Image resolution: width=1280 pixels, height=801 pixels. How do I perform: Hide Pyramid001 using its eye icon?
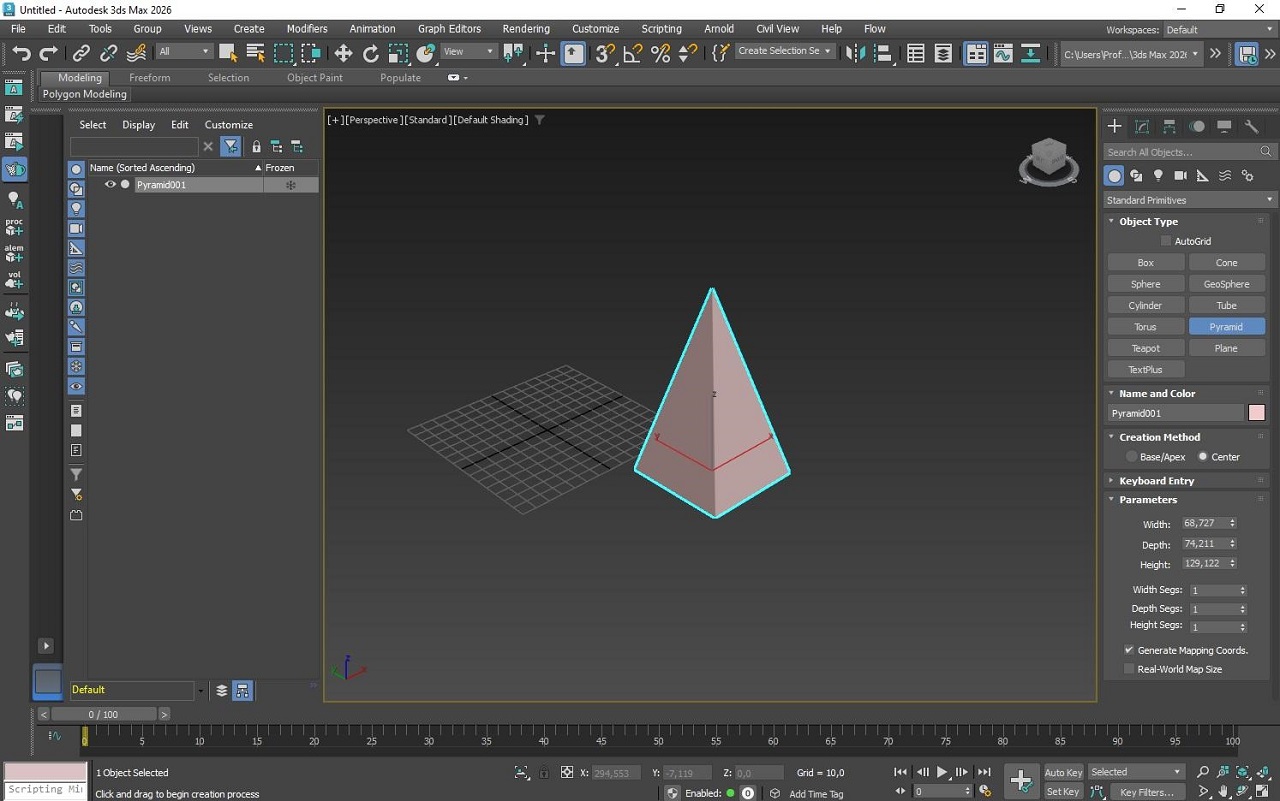[110, 185]
